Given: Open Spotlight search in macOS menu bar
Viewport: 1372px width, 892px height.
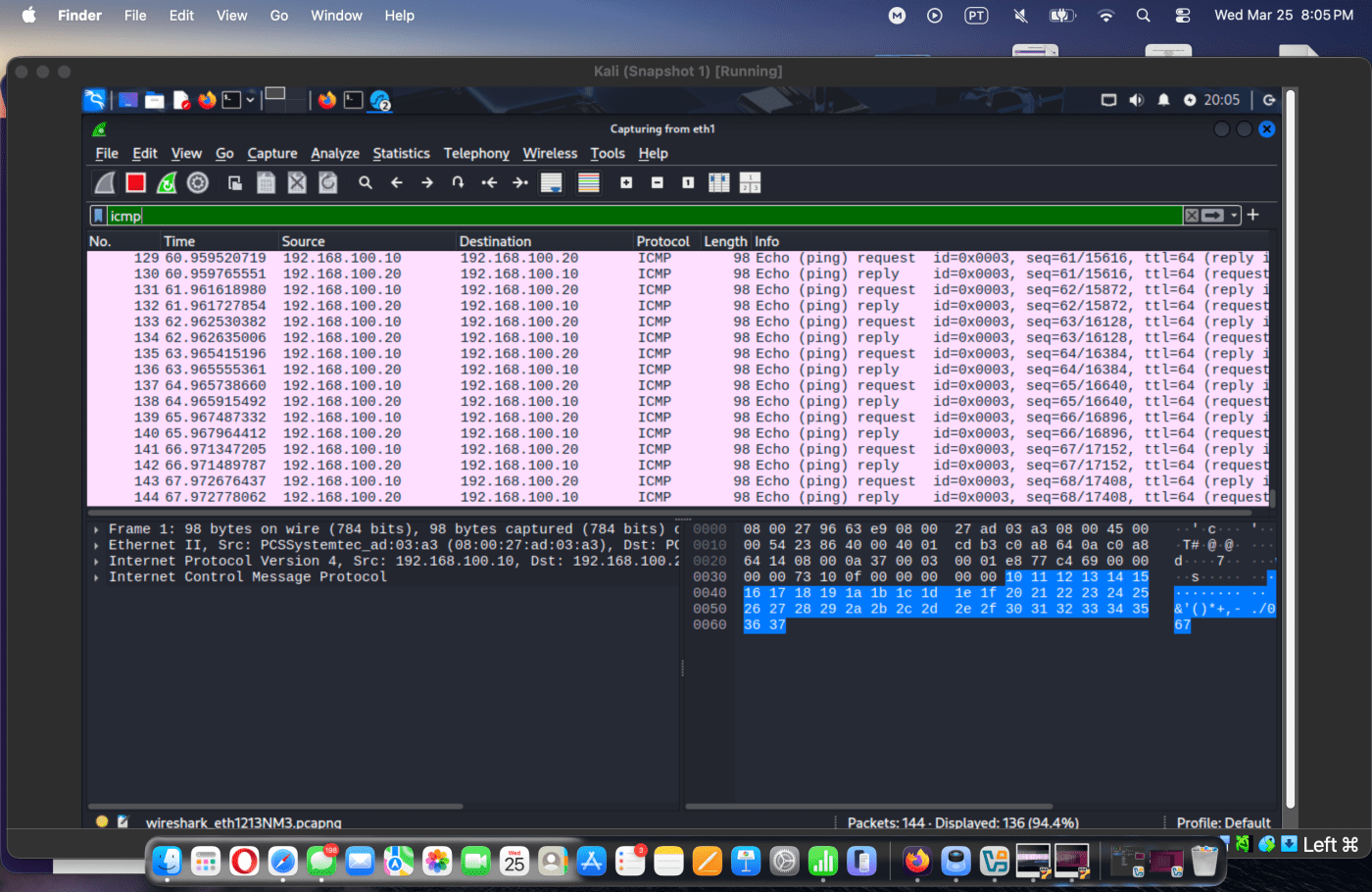Looking at the screenshot, I should (1143, 16).
